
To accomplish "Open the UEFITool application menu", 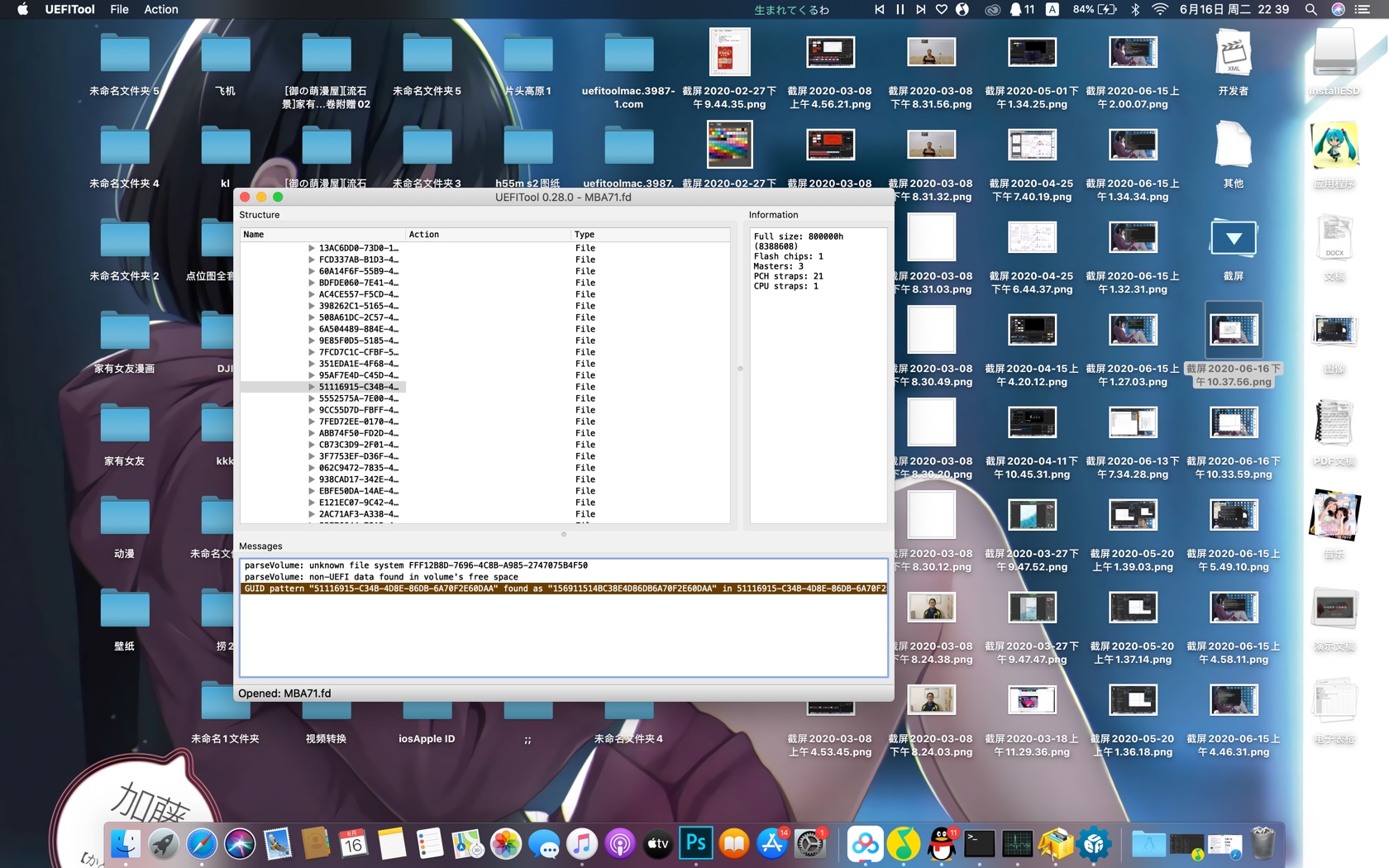I will (x=69, y=9).
